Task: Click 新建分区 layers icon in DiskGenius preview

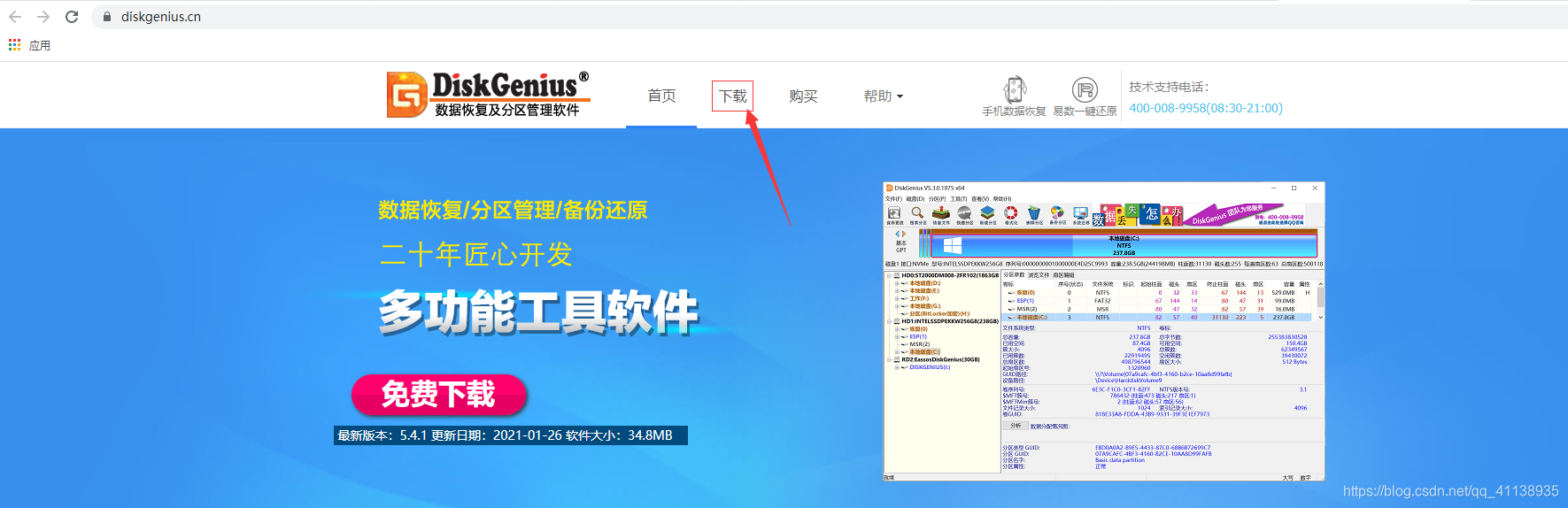Action: pyautogui.click(x=988, y=216)
